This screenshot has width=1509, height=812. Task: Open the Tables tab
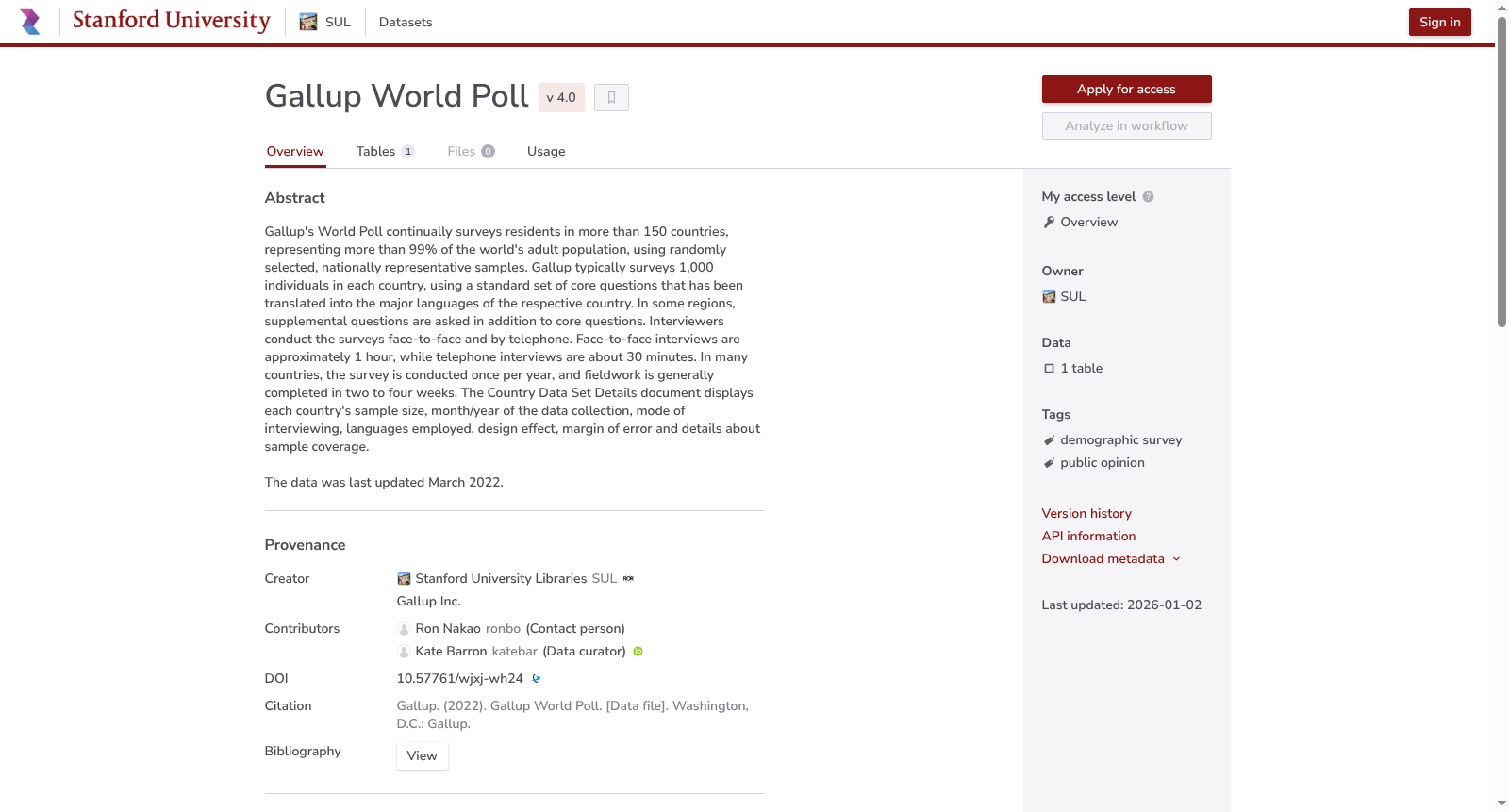[385, 151]
